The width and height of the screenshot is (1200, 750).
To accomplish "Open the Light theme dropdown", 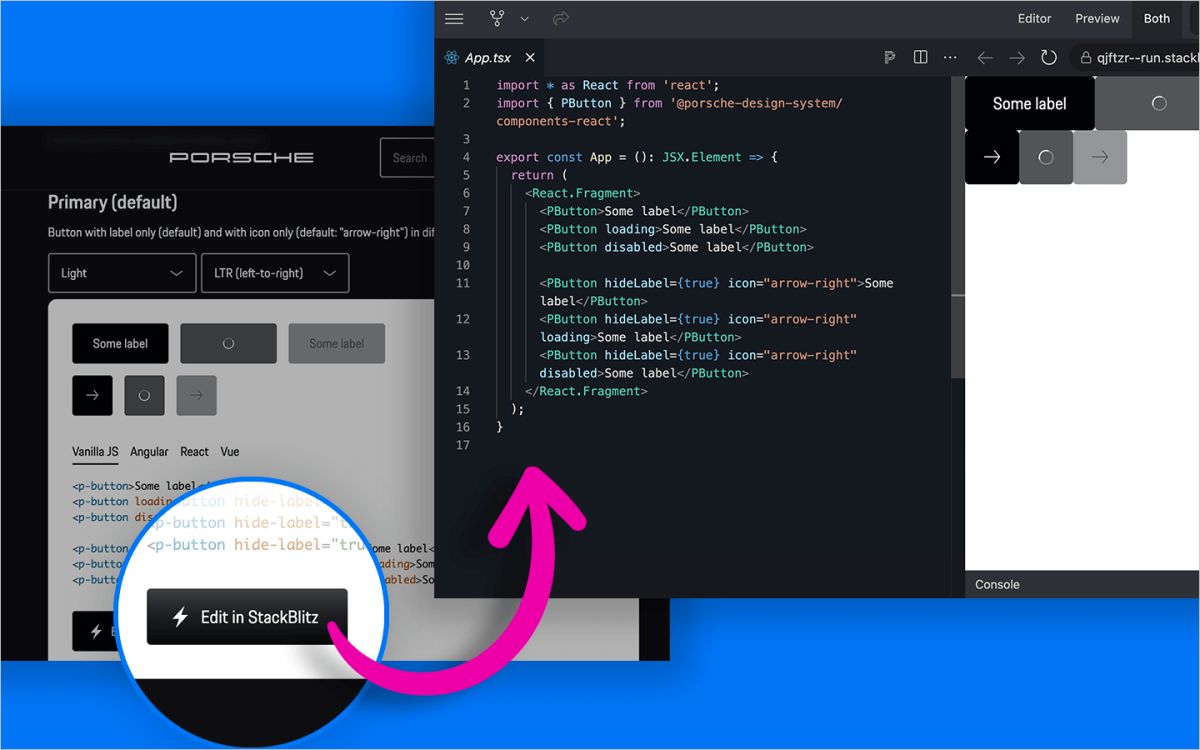I will [122, 273].
